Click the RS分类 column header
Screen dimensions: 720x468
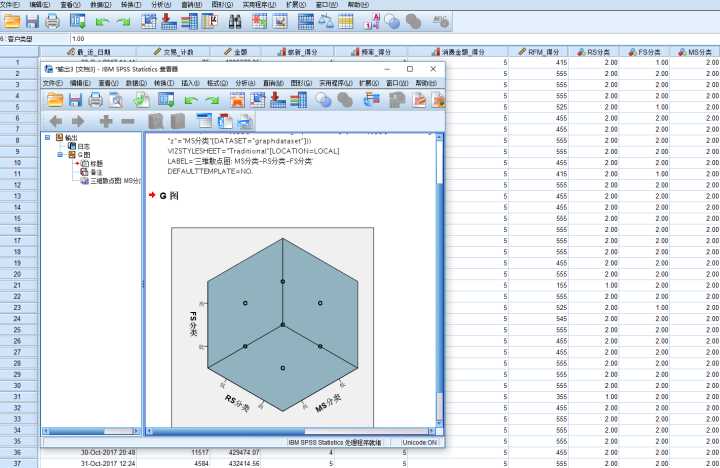point(594,52)
